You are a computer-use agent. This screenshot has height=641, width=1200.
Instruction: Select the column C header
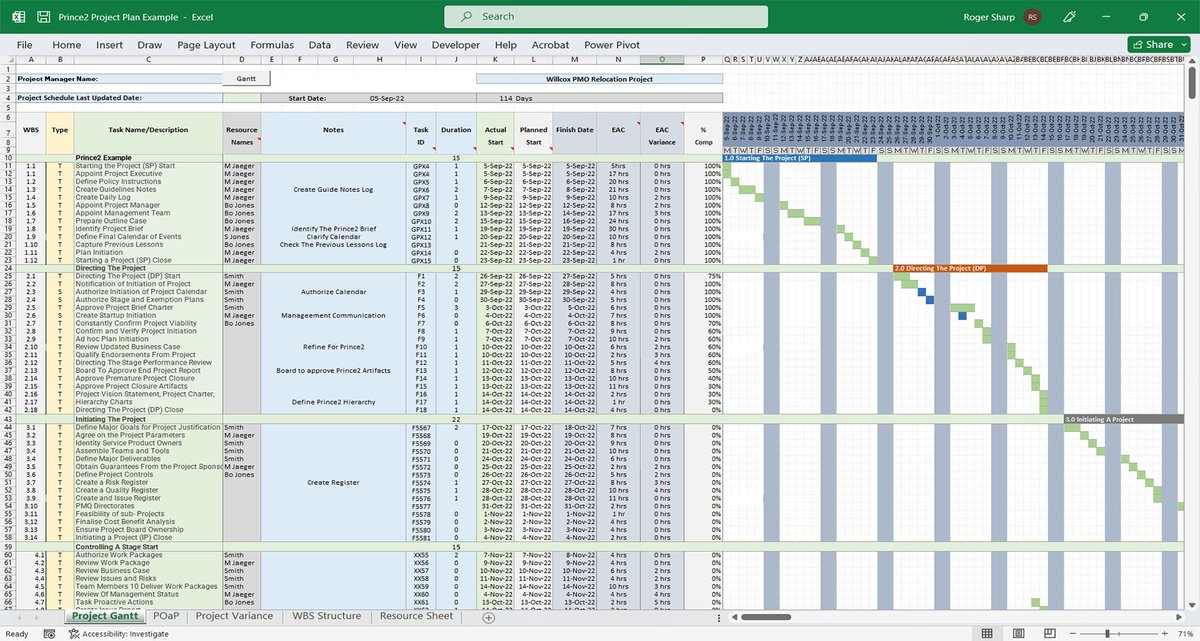pos(148,59)
